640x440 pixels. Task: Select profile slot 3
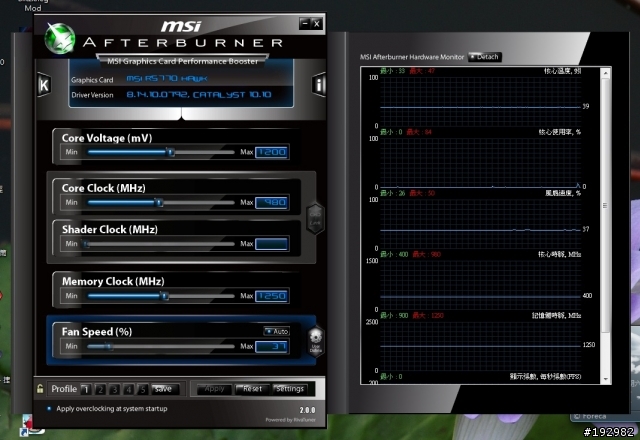pyautogui.click(x=114, y=389)
